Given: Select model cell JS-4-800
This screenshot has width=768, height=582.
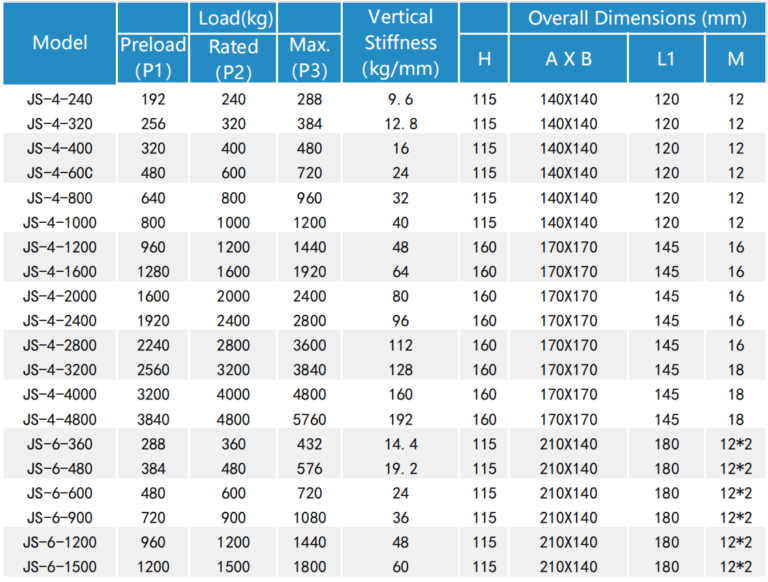Looking at the screenshot, I should pyautogui.click(x=60, y=198).
